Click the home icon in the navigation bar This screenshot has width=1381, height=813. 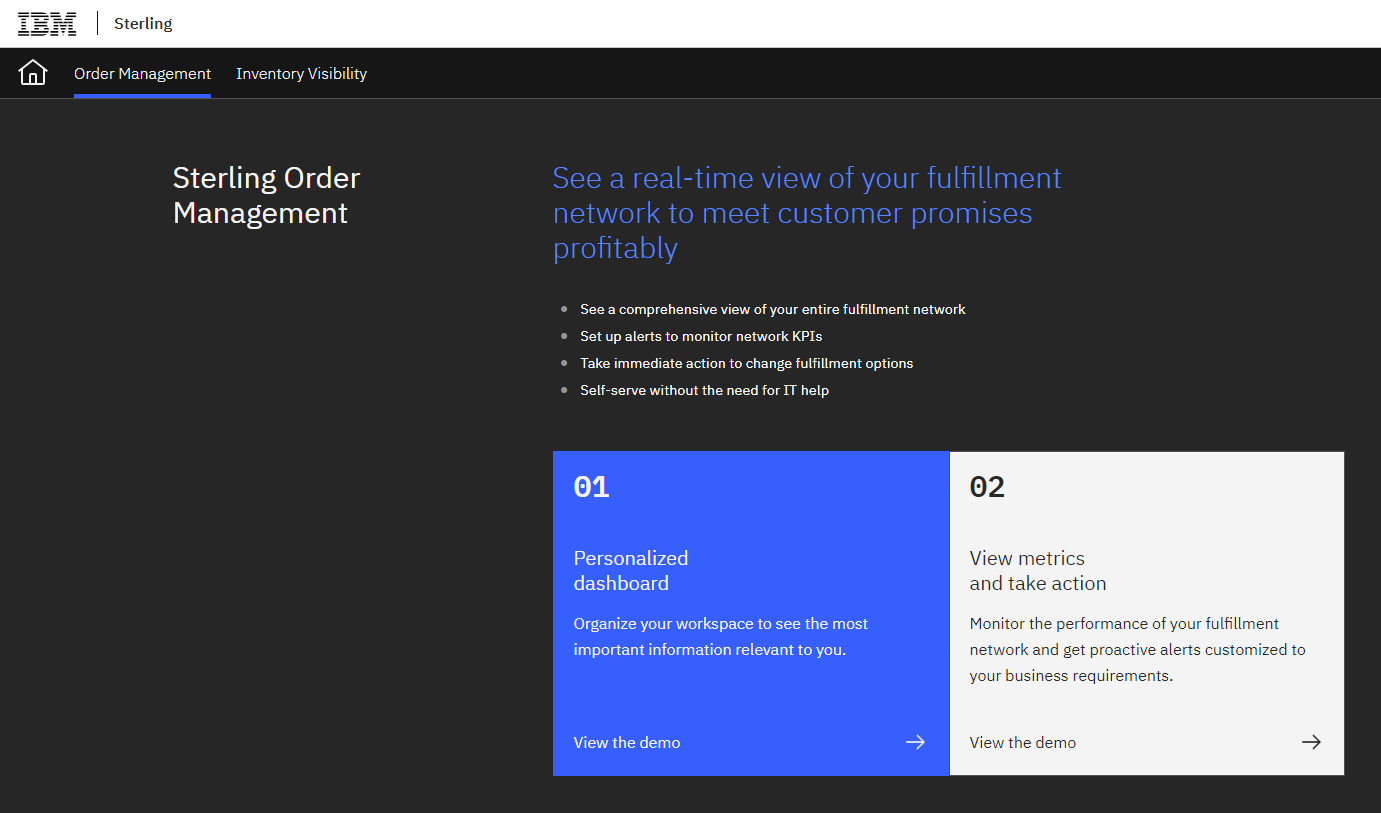click(33, 72)
